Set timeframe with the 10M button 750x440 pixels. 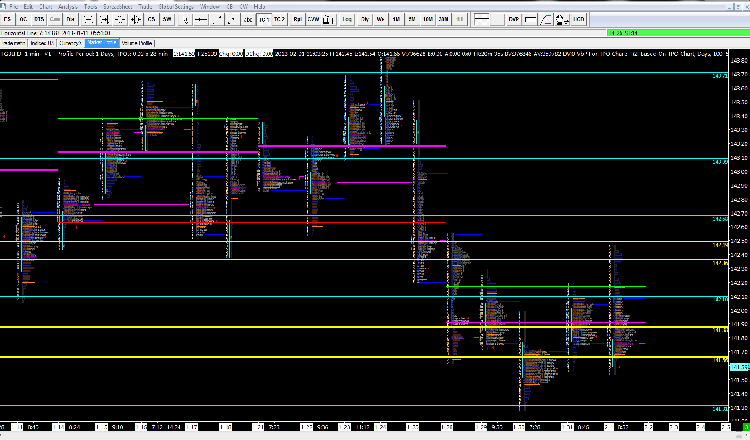tap(430, 19)
